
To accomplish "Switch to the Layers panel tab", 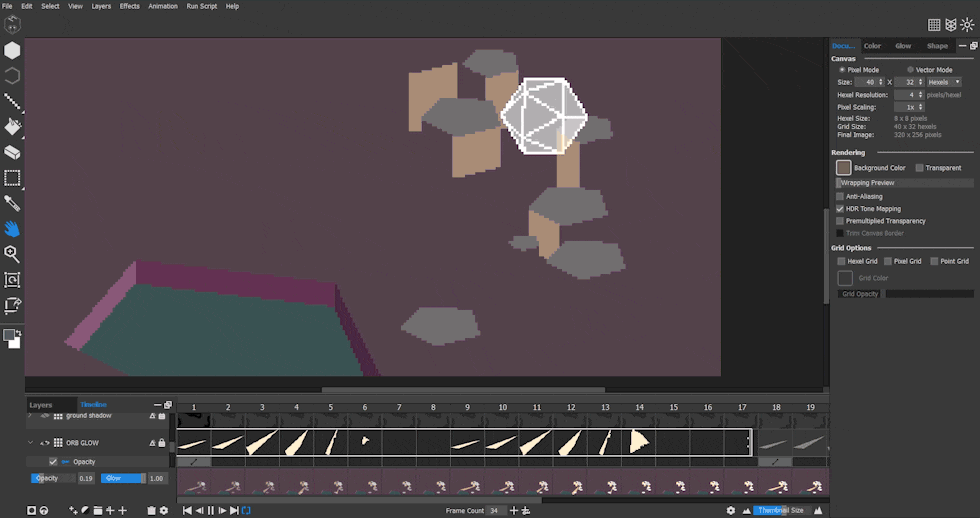I will [x=41, y=405].
